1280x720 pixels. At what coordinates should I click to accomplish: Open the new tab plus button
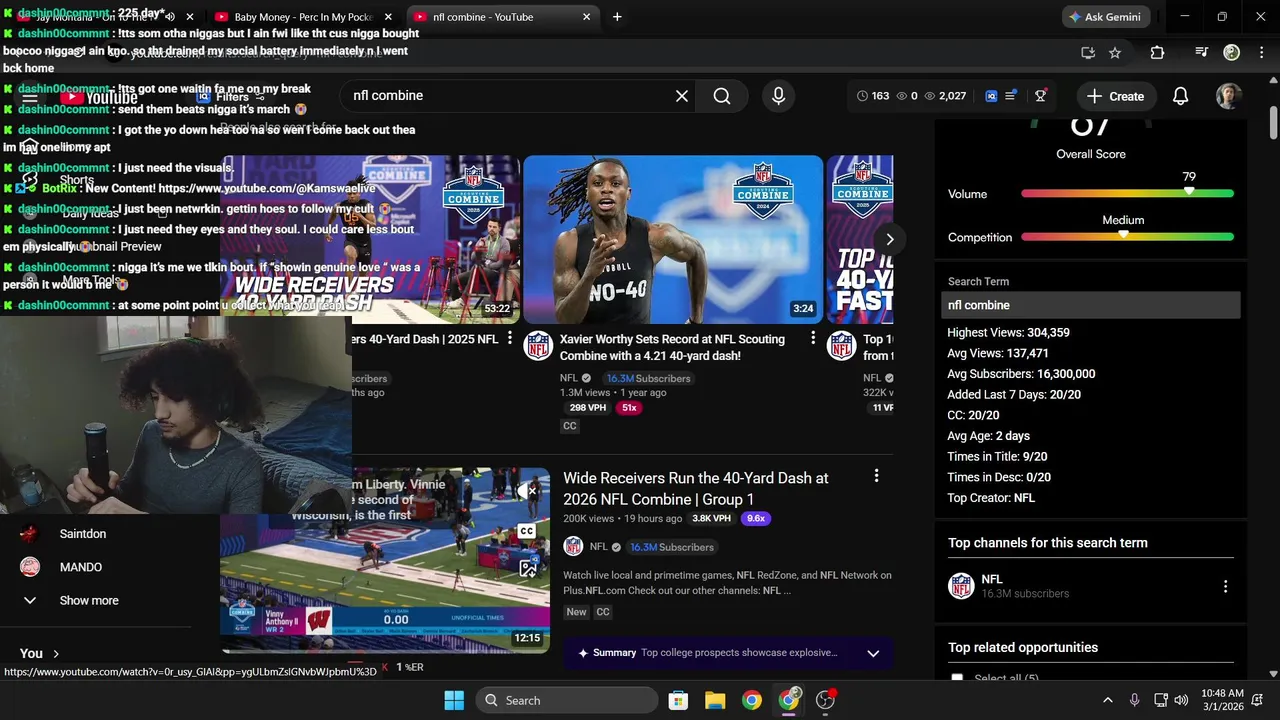tap(617, 17)
